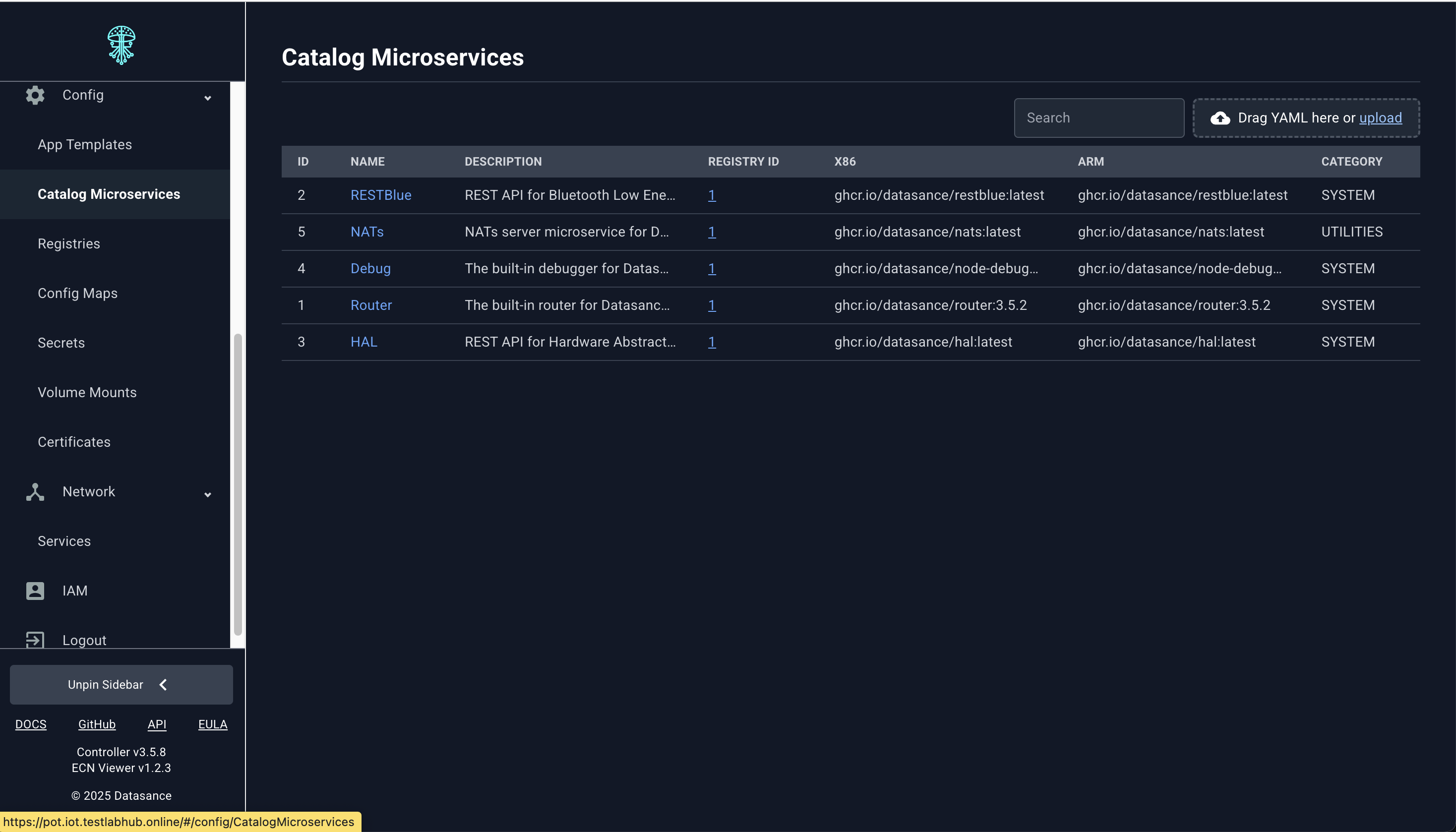
Task: Click the IAM person icon
Action: point(34,591)
